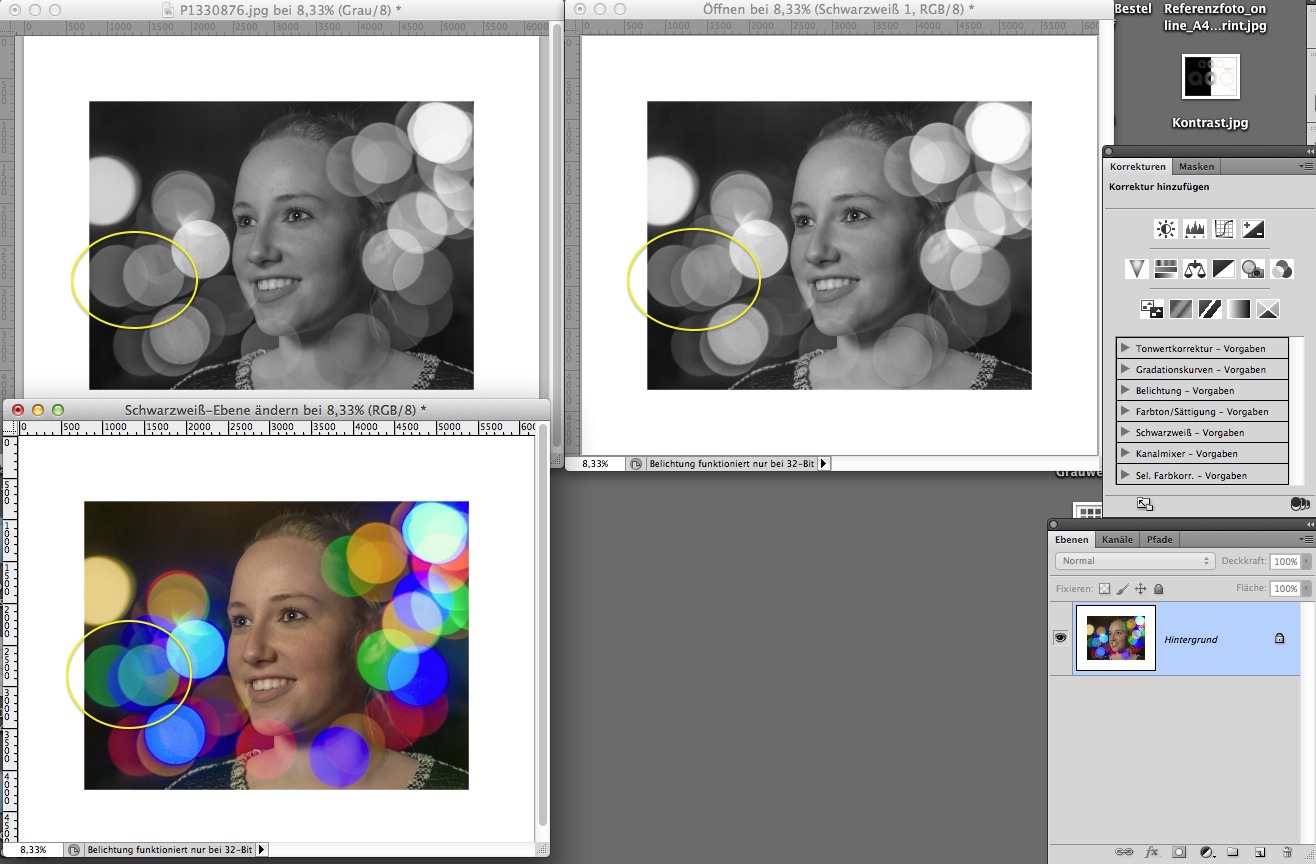This screenshot has height=864, width=1316.
Task: Expand Kanalmixer – Vorgaben presets
Action: (x=1125, y=453)
